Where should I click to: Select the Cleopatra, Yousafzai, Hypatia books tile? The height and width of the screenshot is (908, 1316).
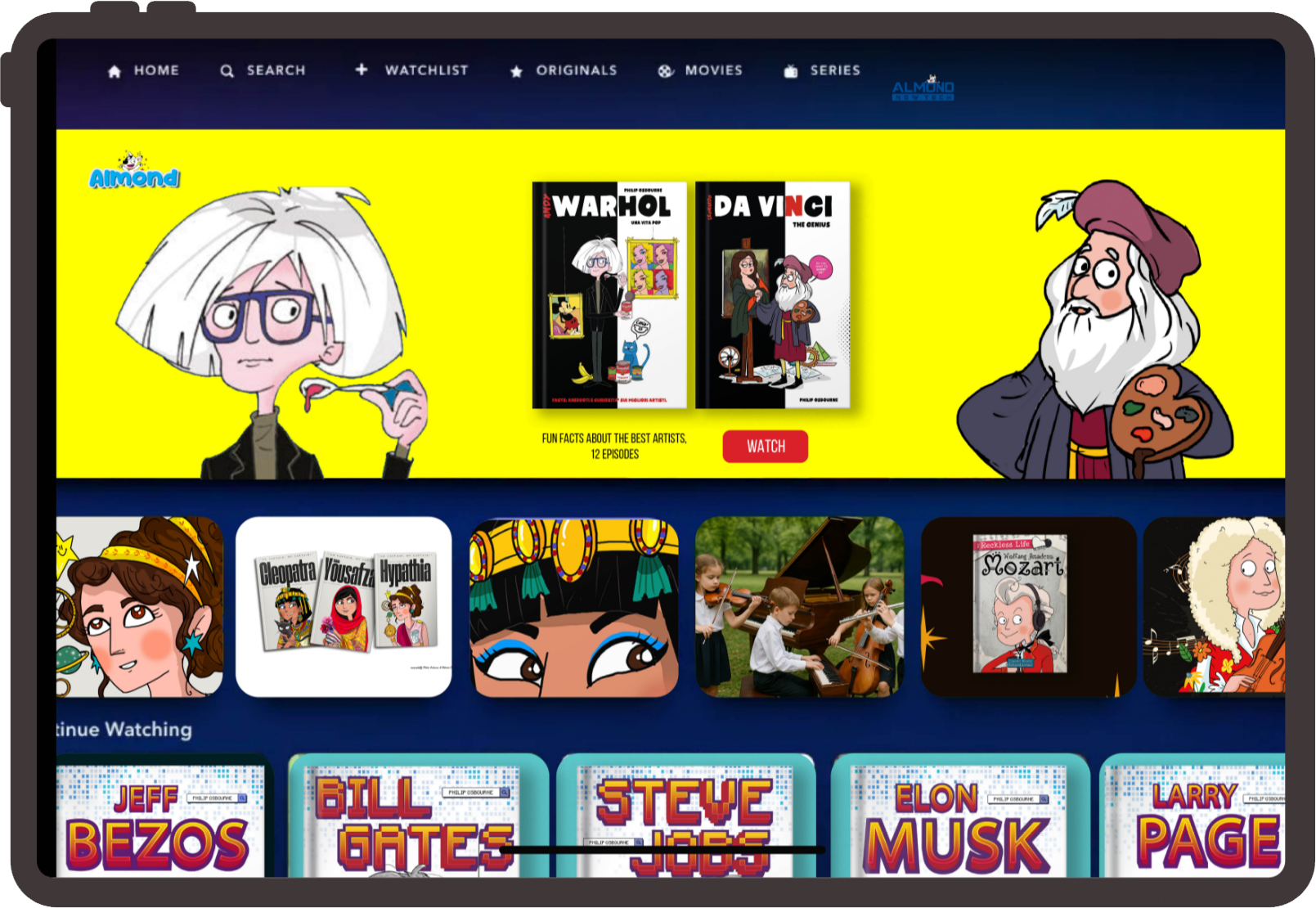(x=344, y=607)
